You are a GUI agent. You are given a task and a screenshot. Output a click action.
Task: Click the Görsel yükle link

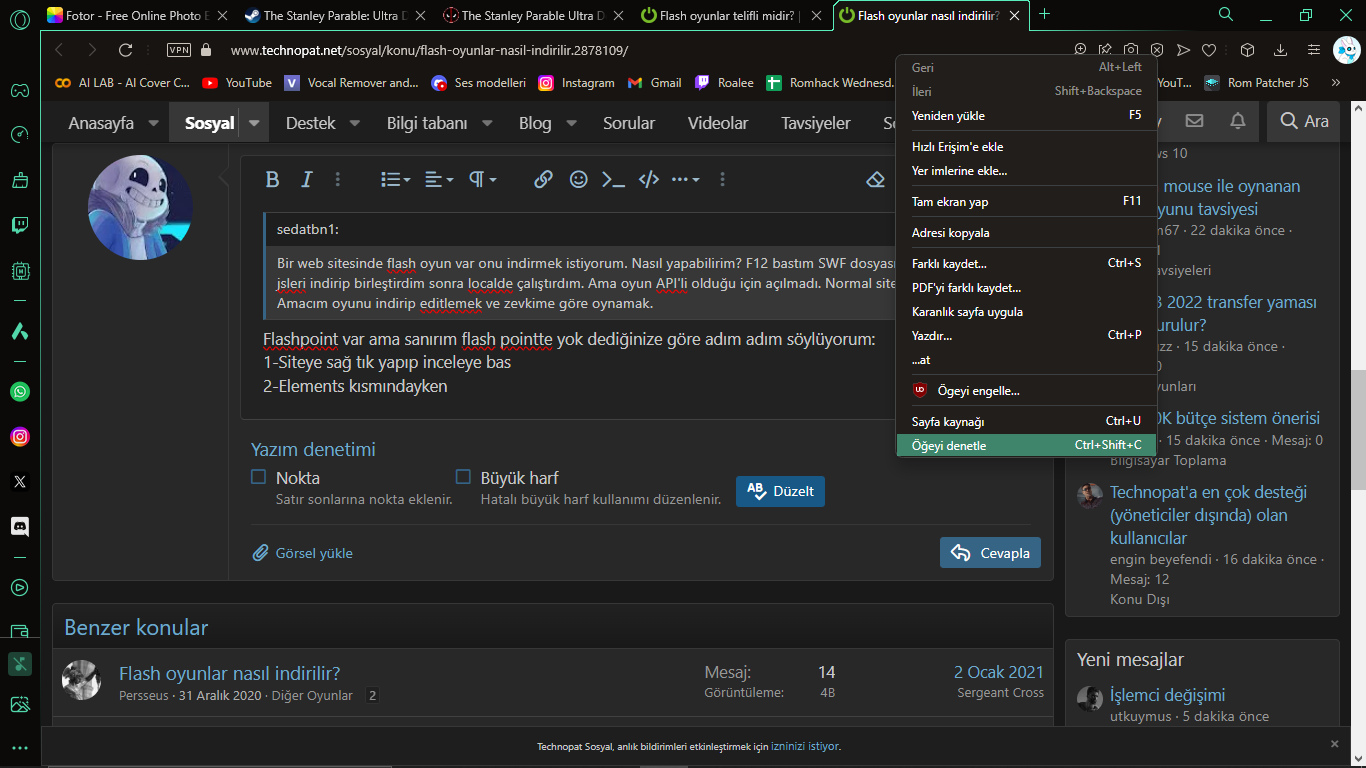click(x=302, y=553)
